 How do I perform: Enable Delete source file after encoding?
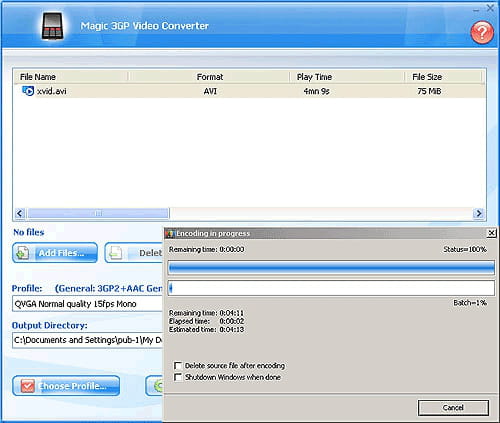[178, 366]
